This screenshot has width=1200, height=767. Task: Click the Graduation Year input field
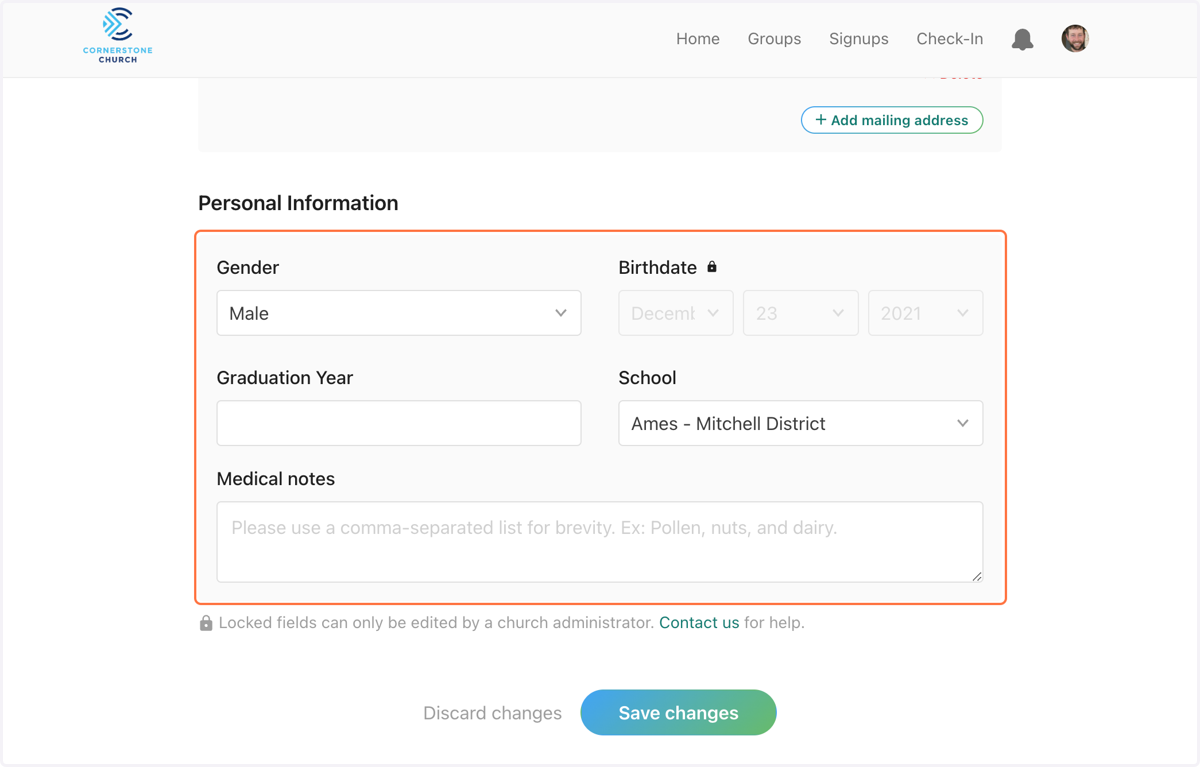(x=399, y=423)
